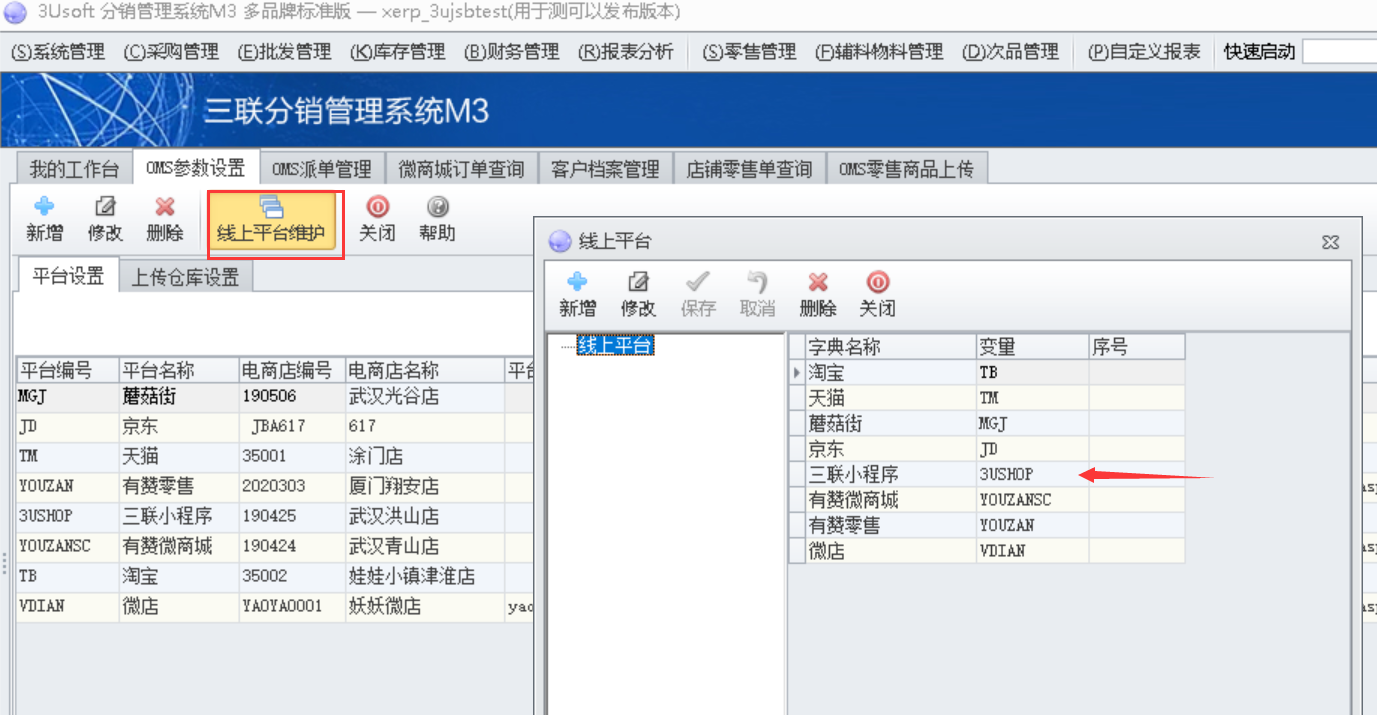The image size is (1377, 715).
Task: Click 删除 red cross in 线上平台 dialog
Action: tap(818, 282)
